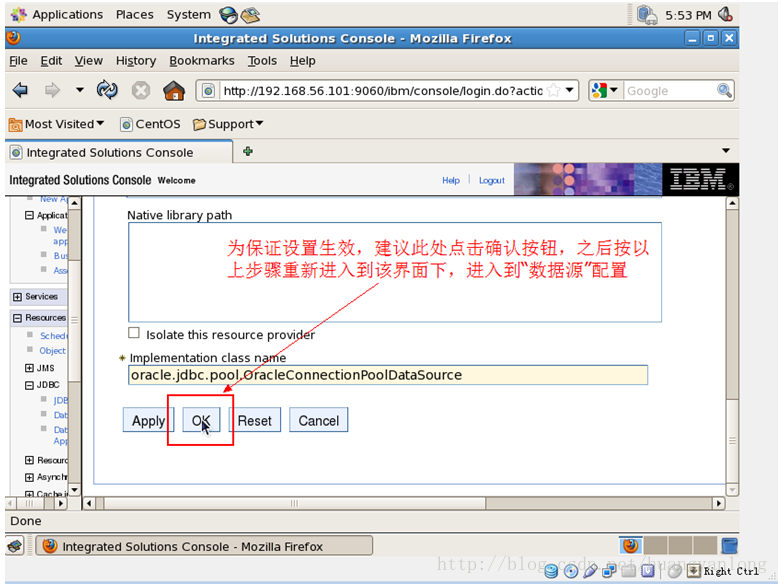Bookmark this page with the star icon
This screenshot has height=584, width=778.
(554, 90)
